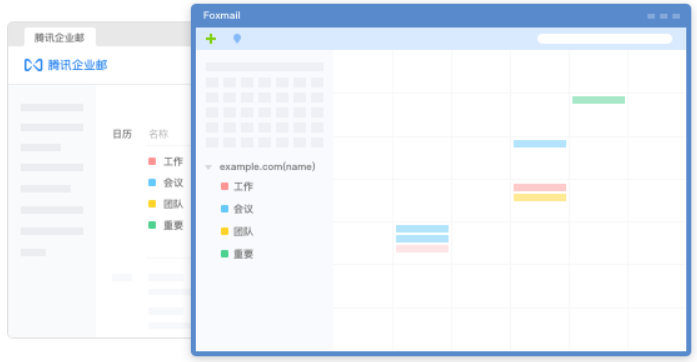Image resolution: width=697 pixels, height=362 pixels.
Task: Click the blue location pin icon
Action: click(x=237, y=39)
